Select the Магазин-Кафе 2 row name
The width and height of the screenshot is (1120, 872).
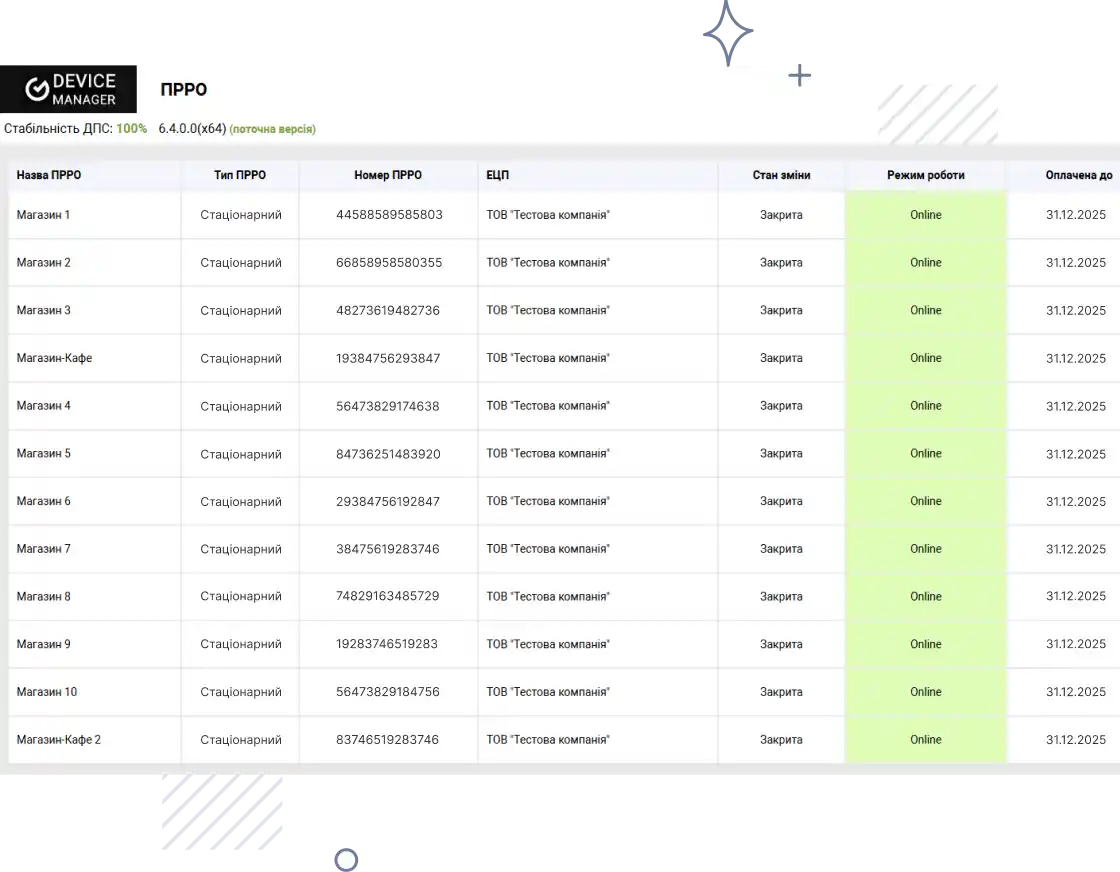pos(59,740)
